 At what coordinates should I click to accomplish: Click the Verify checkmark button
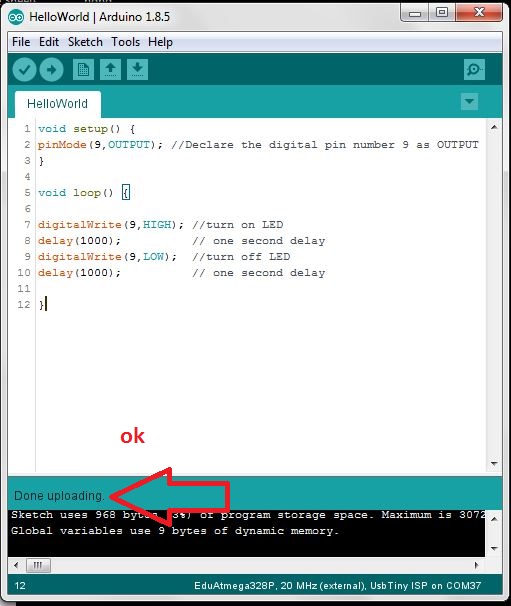pos(24,70)
